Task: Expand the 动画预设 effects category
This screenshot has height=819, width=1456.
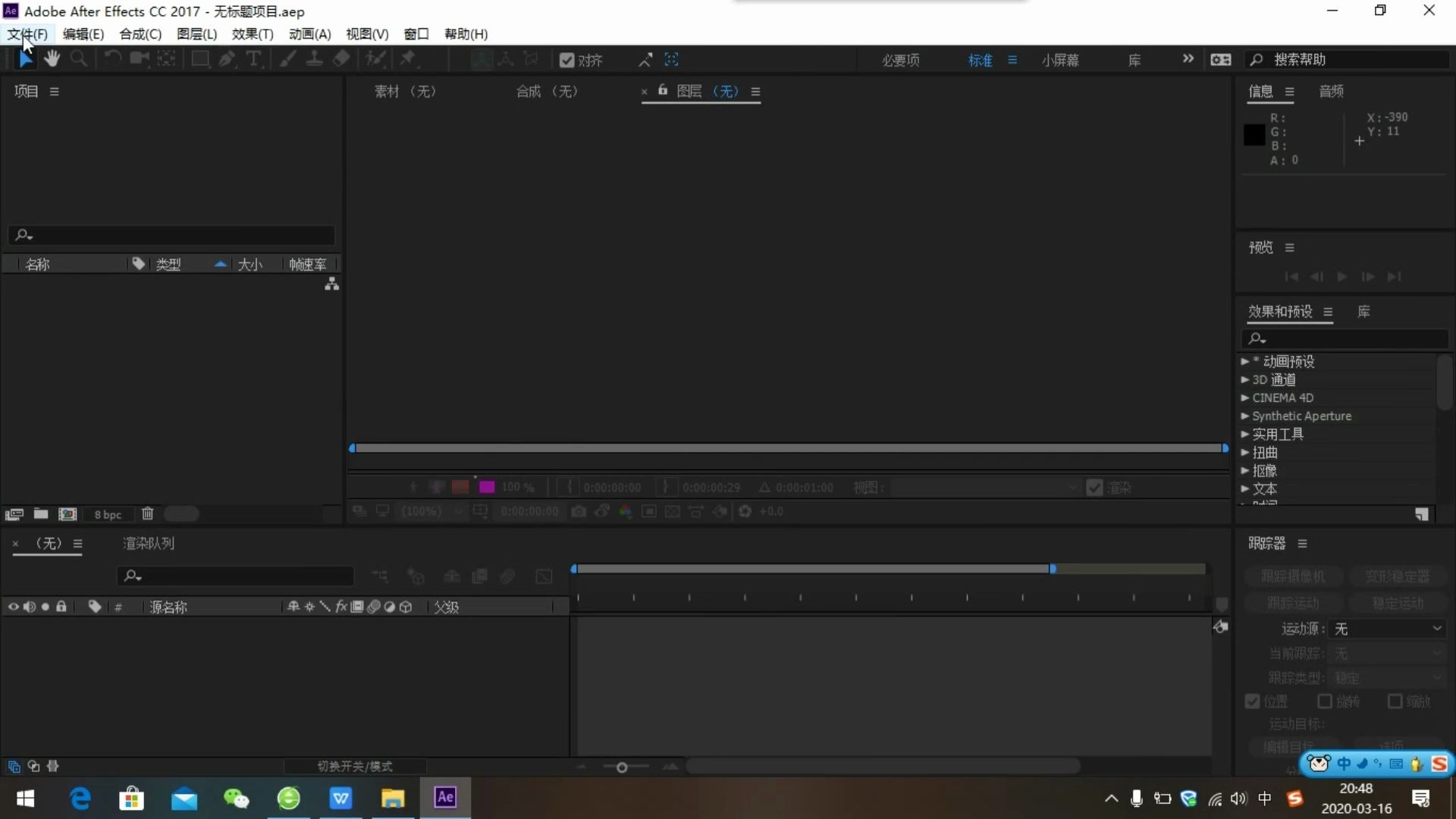Action: pyautogui.click(x=1244, y=362)
